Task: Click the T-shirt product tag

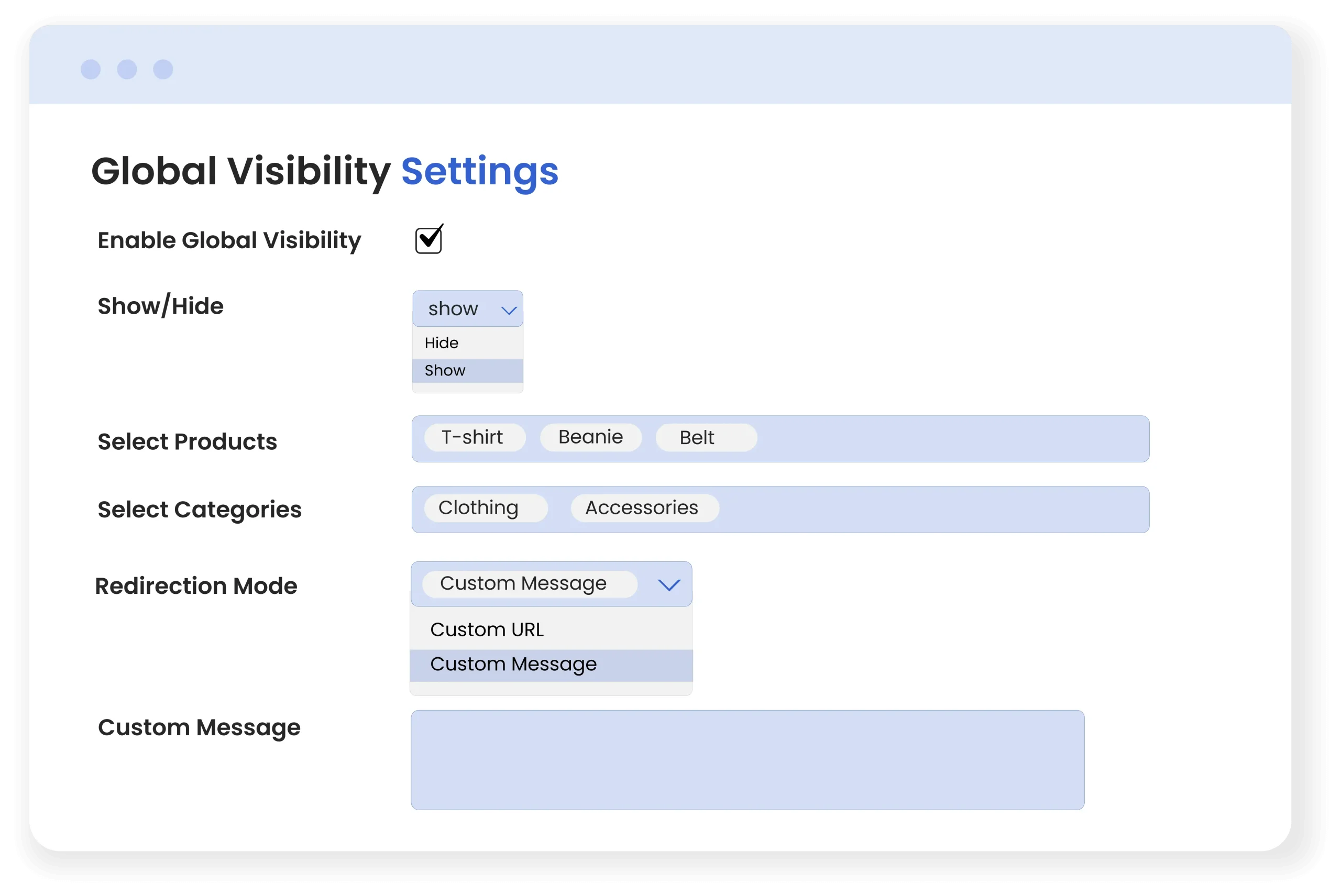Action: (x=474, y=437)
